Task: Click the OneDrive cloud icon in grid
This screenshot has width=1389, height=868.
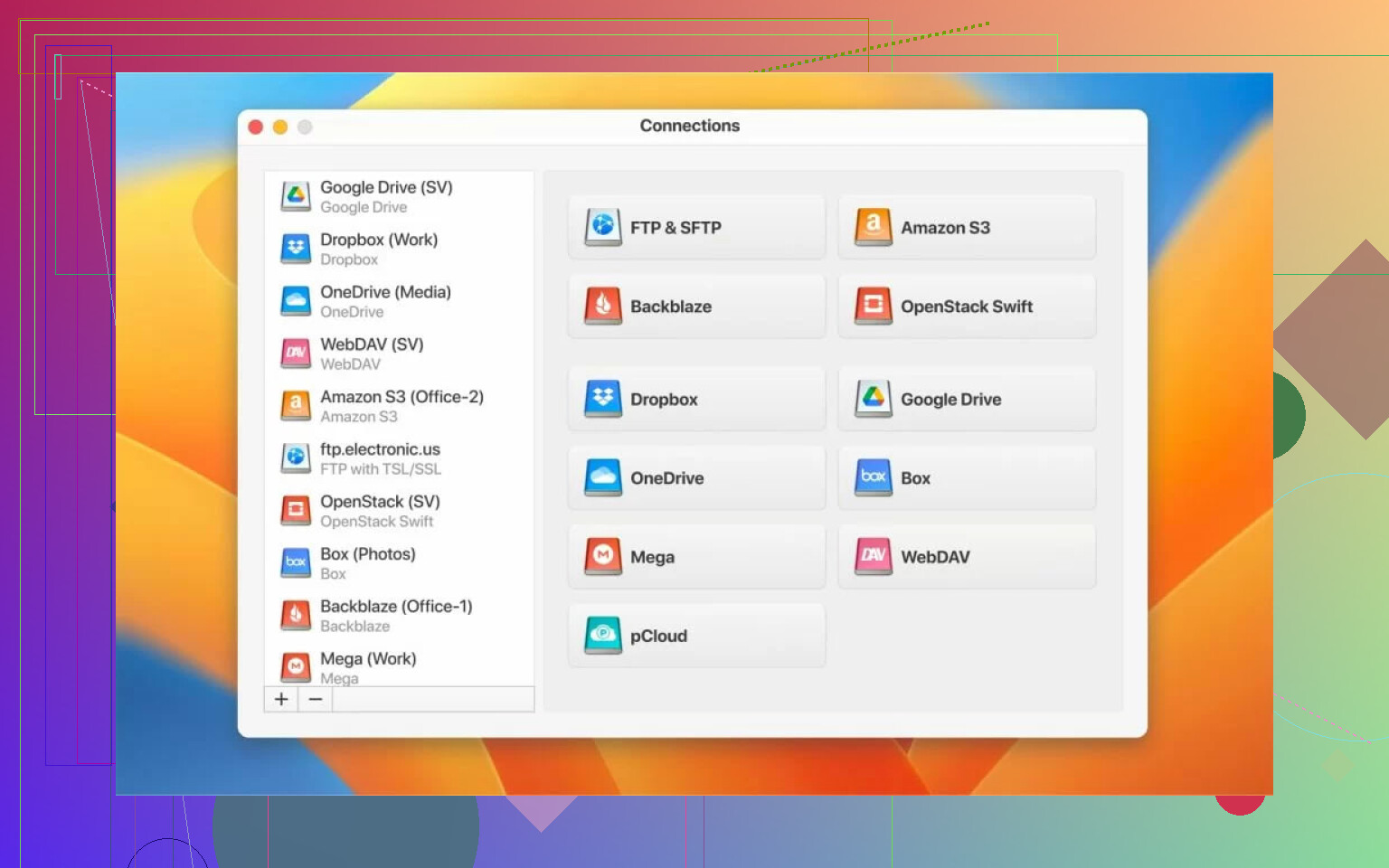Action: click(x=603, y=477)
